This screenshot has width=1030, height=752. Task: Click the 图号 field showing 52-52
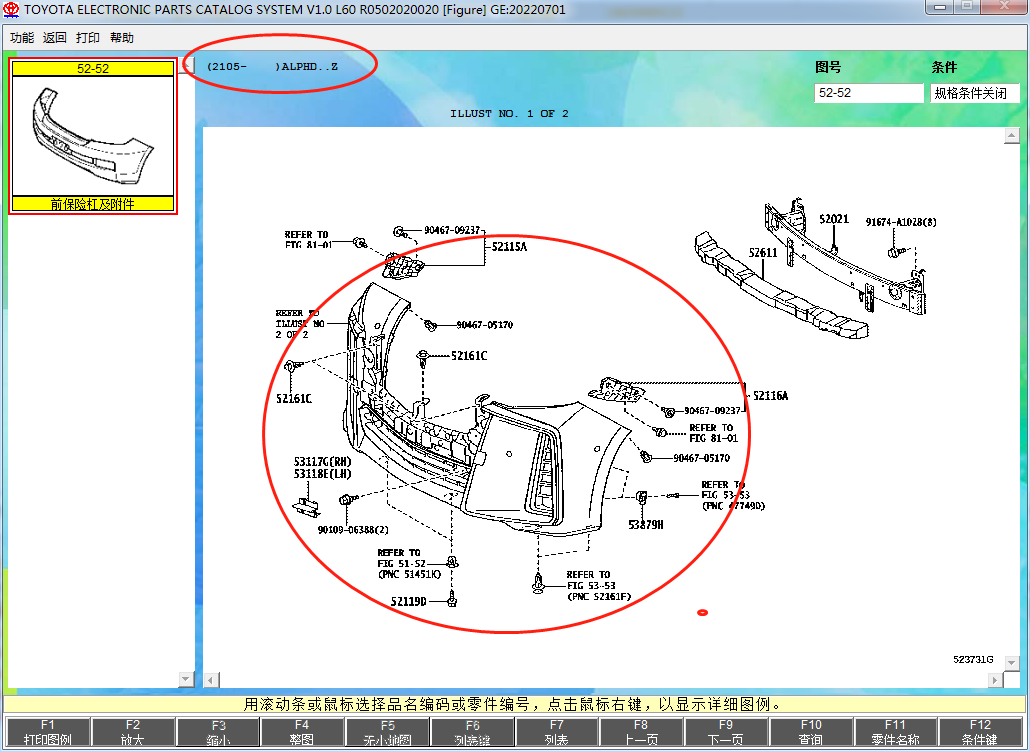tap(868, 93)
